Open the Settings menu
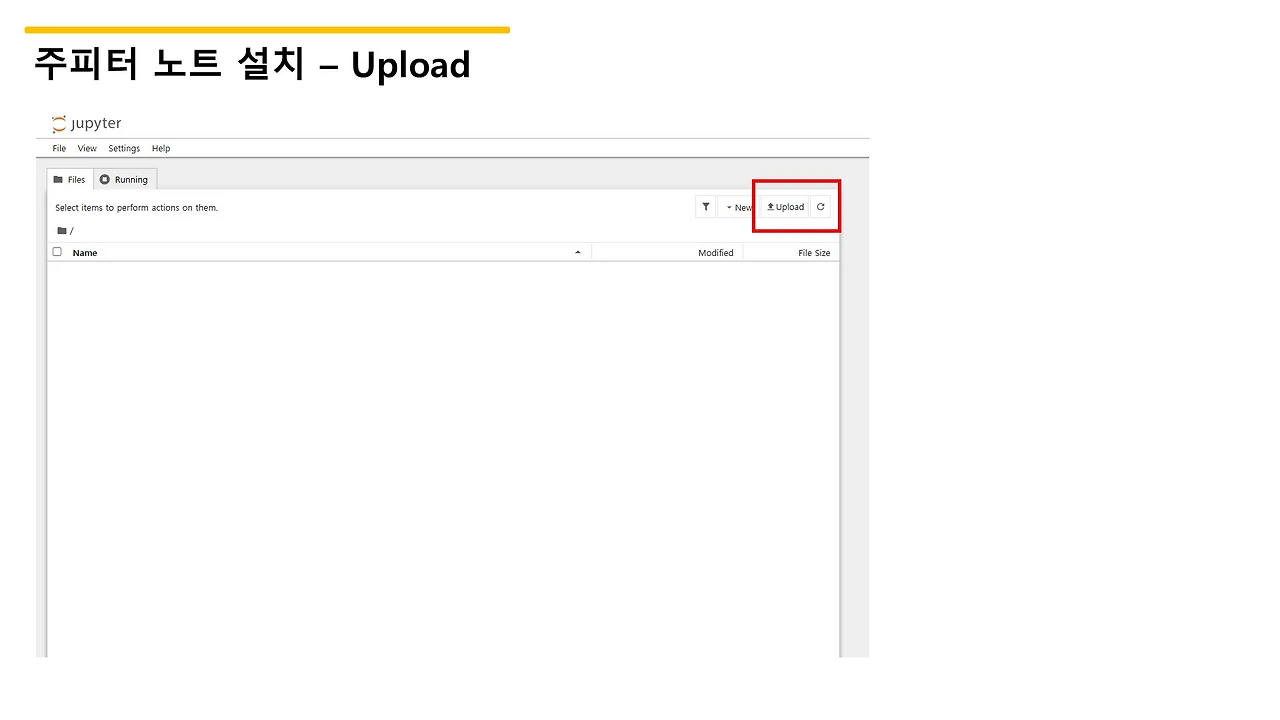1280x720 pixels. 124,148
